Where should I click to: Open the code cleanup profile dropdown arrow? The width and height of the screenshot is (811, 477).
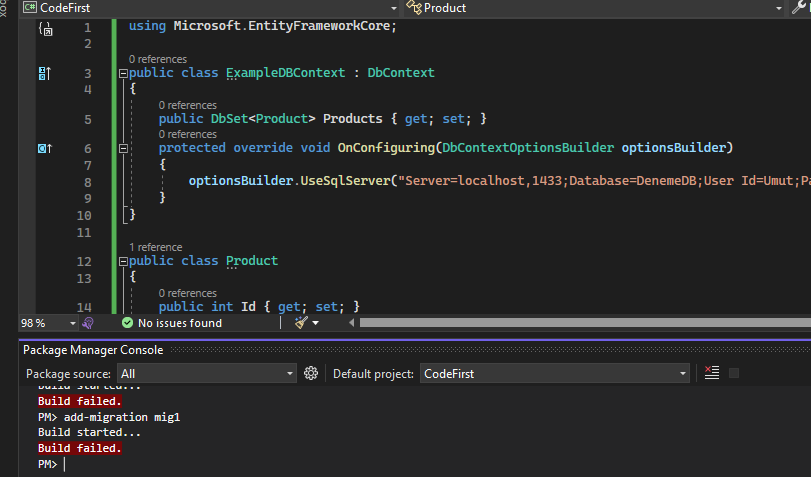pos(316,323)
